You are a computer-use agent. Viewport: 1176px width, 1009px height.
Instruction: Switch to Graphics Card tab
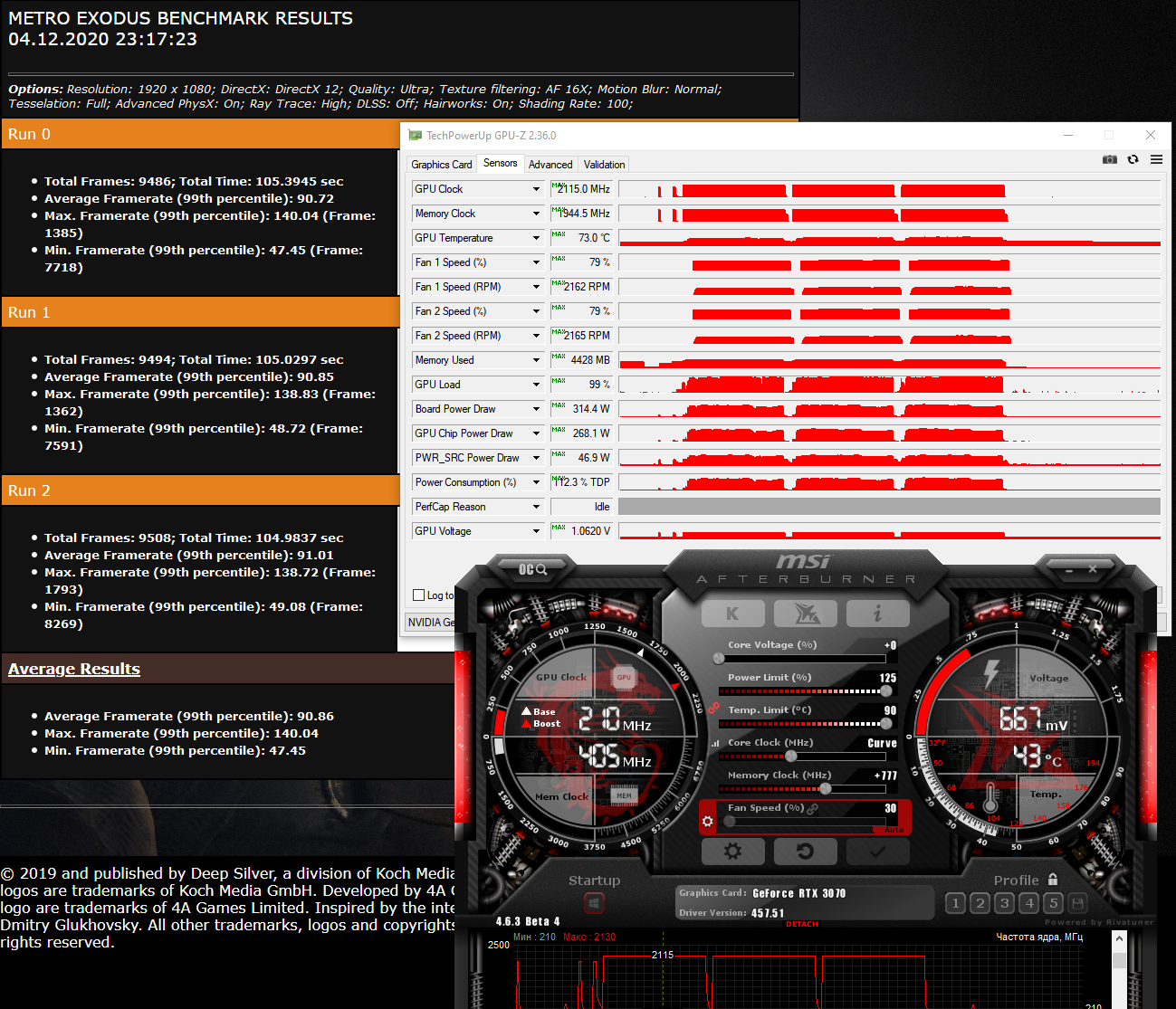[x=441, y=165]
